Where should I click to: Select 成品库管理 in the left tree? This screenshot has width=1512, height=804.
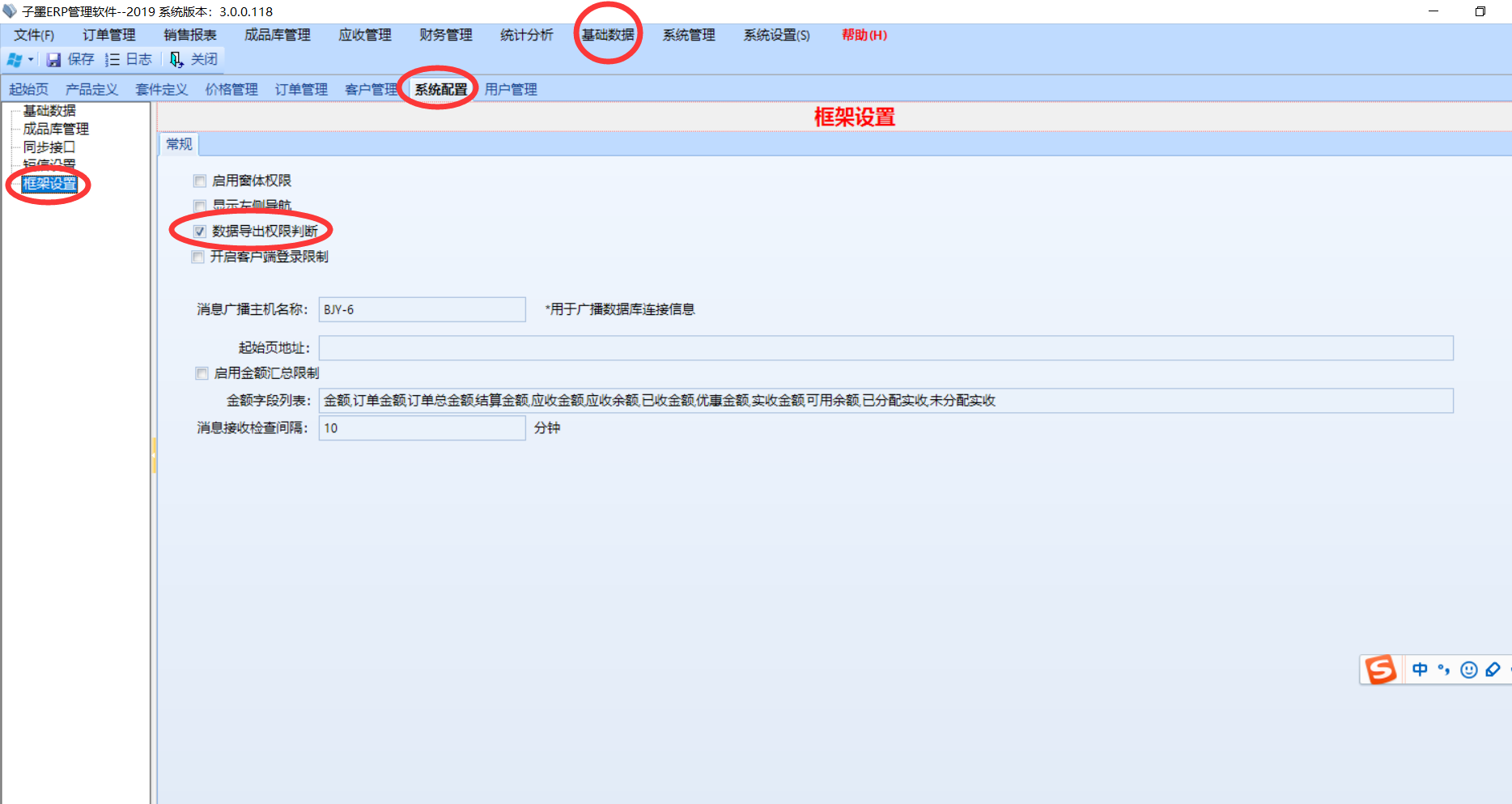[56, 129]
